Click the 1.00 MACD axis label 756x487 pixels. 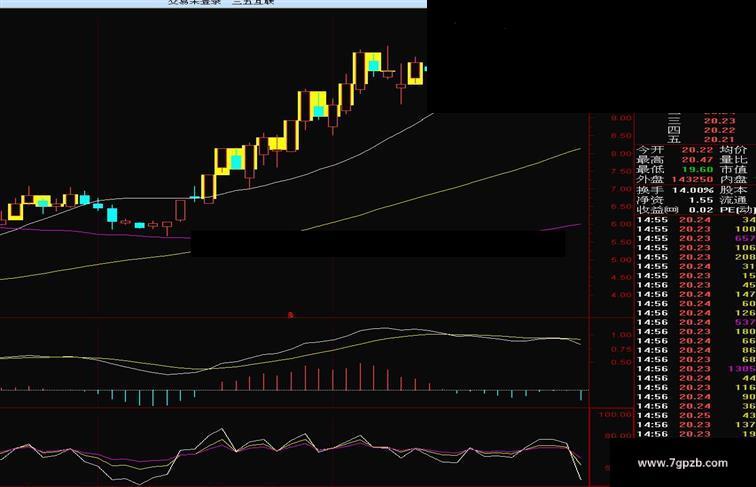coord(622,335)
